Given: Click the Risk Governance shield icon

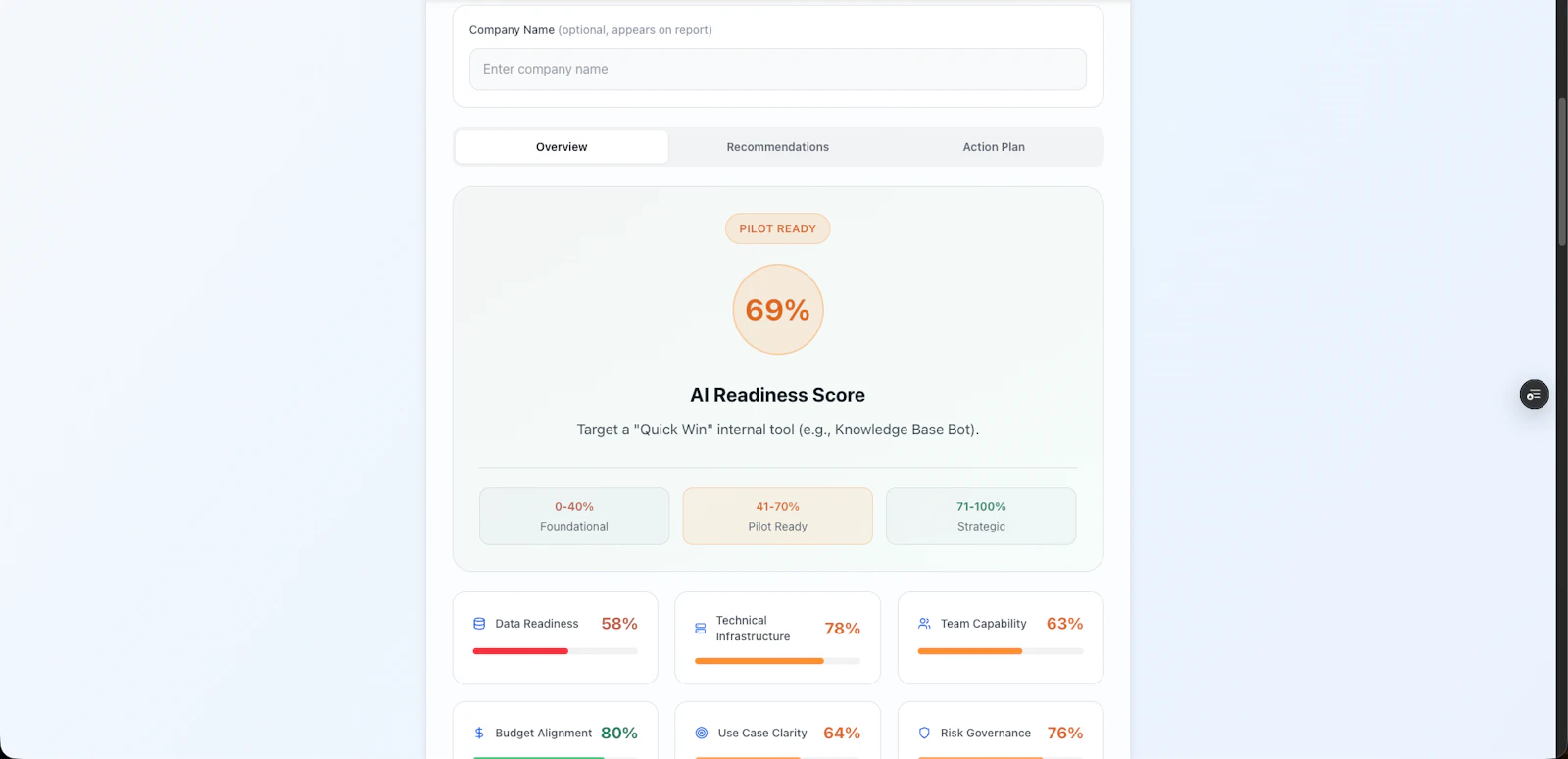Looking at the screenshot, I should click(924, 734).
